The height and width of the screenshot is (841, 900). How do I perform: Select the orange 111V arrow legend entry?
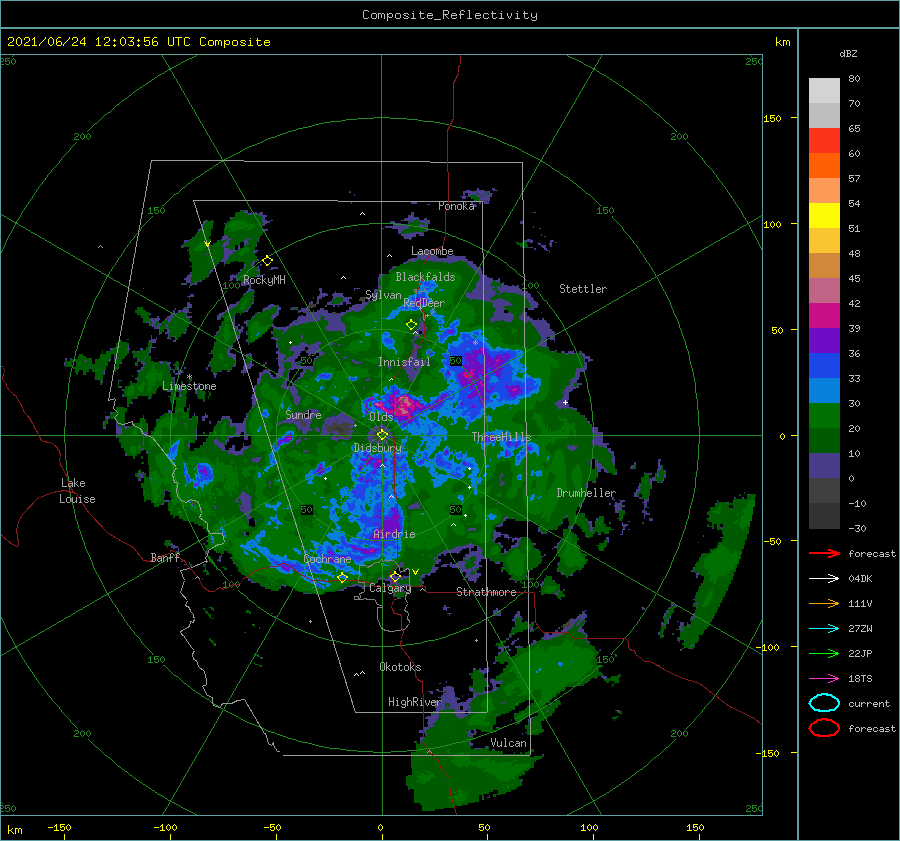(824, 603)
